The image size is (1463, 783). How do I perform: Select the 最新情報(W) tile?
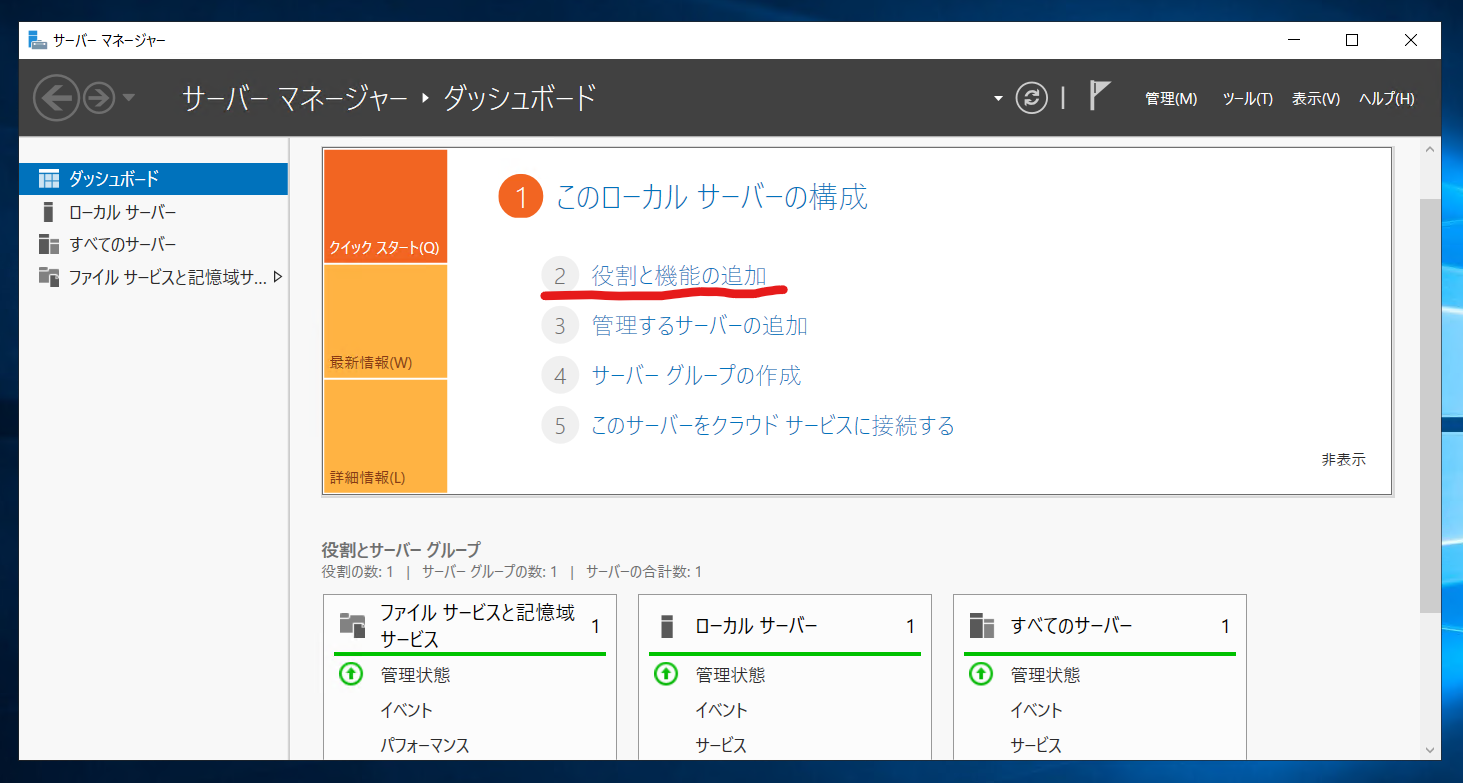coord(385,321)
